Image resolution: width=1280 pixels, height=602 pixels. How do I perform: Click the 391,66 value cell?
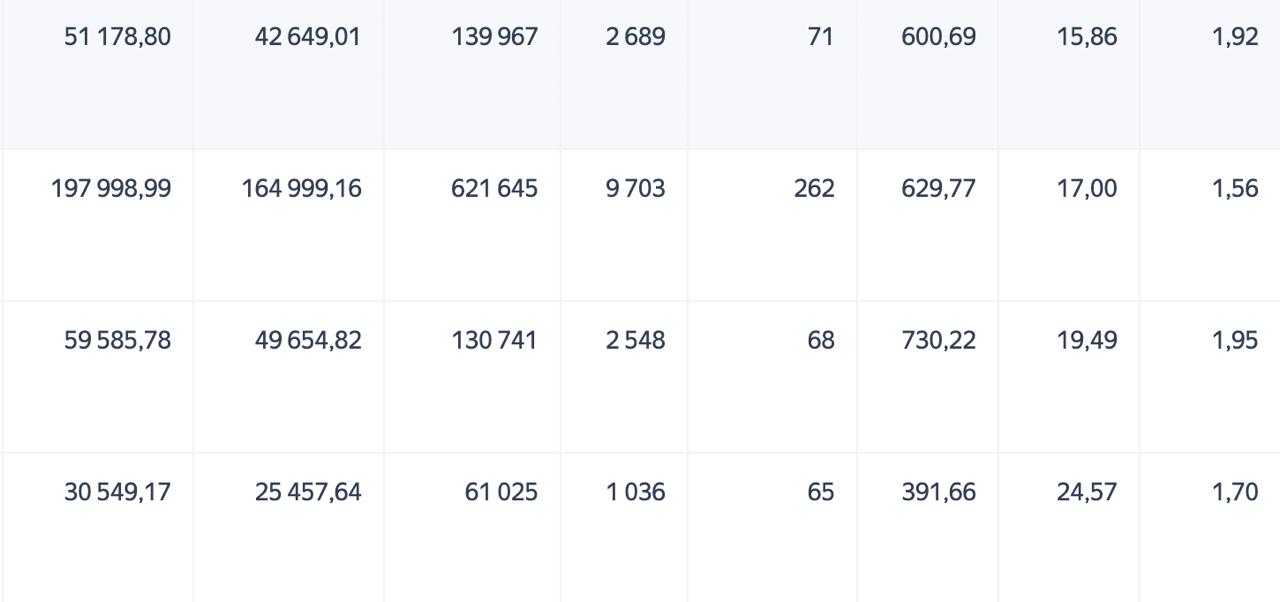938,493
